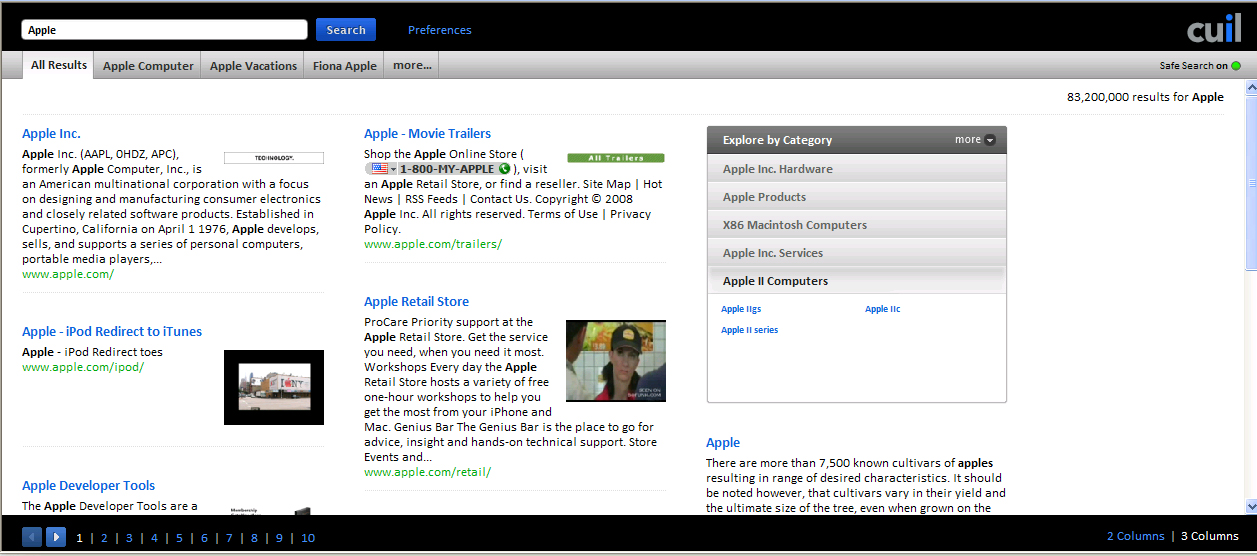Switch to the Fiona Apple tab
The height and width of the screenshot is (556, 1257).
tap(345, 66)
